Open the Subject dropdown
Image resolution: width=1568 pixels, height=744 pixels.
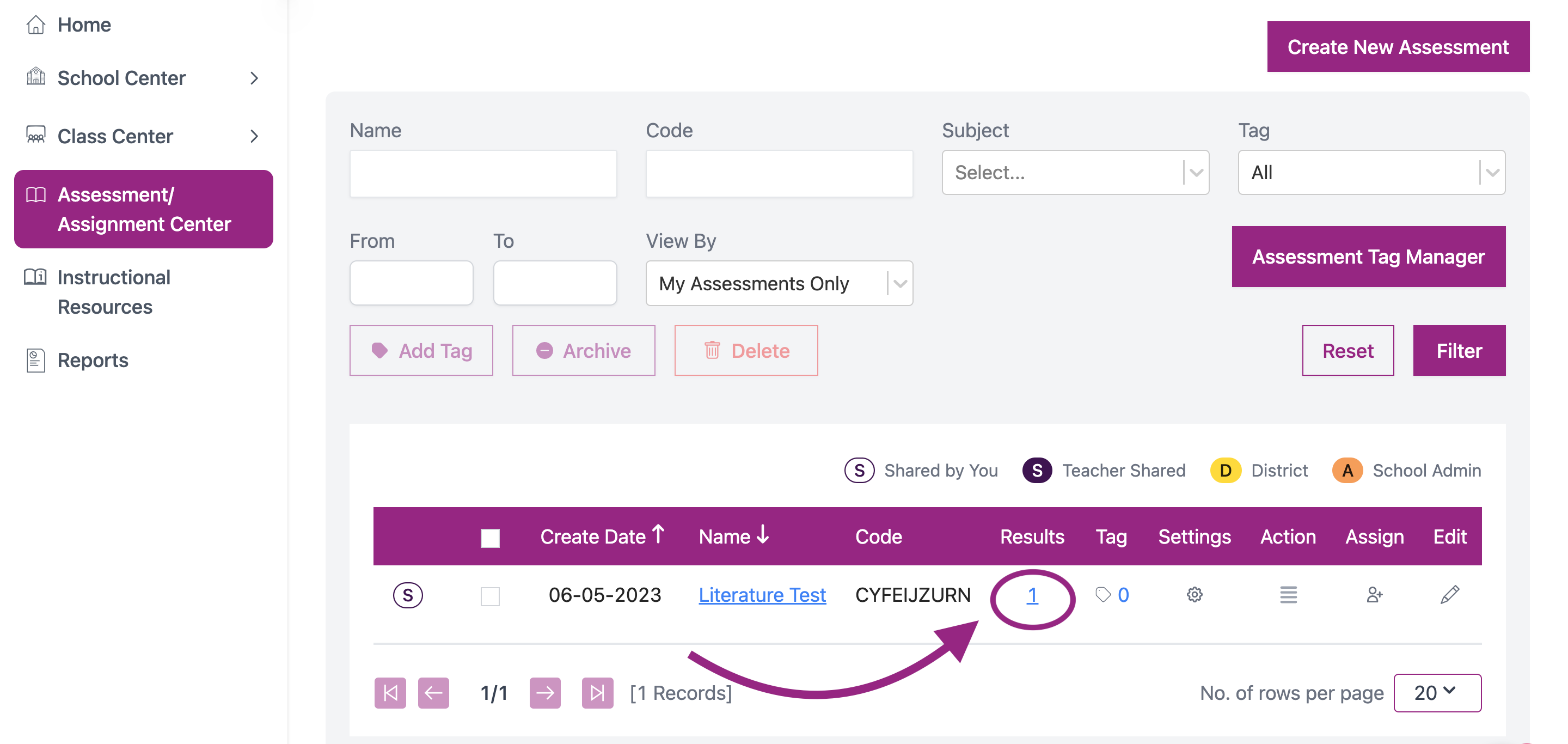coord(1075,172)
